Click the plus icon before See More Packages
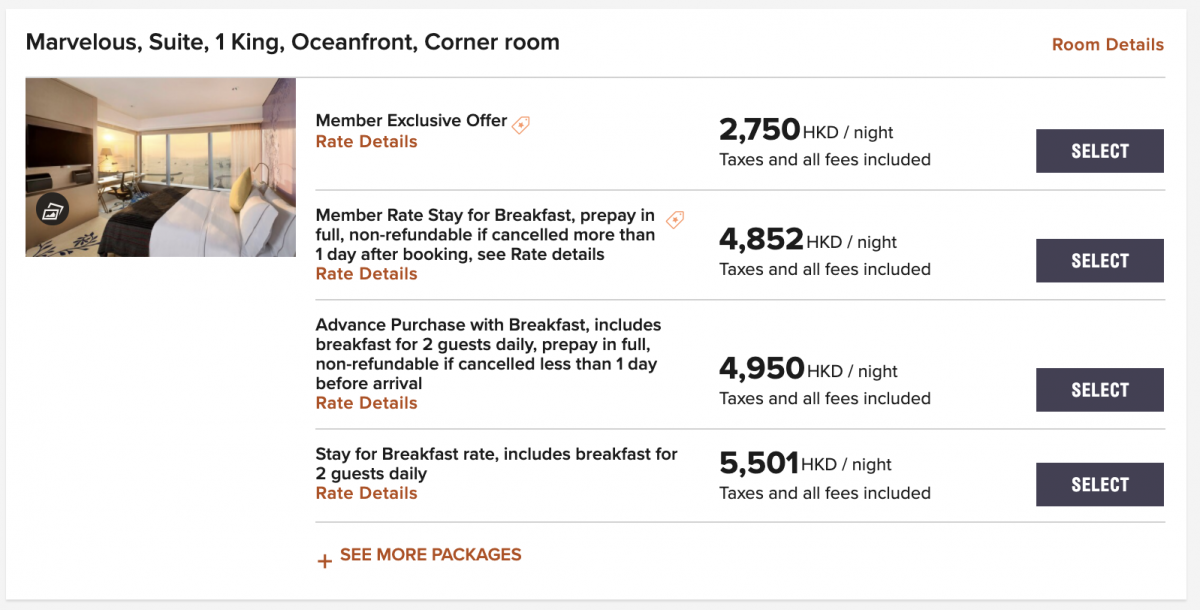Screen dimensions: 1200x610 coord(324,561)
